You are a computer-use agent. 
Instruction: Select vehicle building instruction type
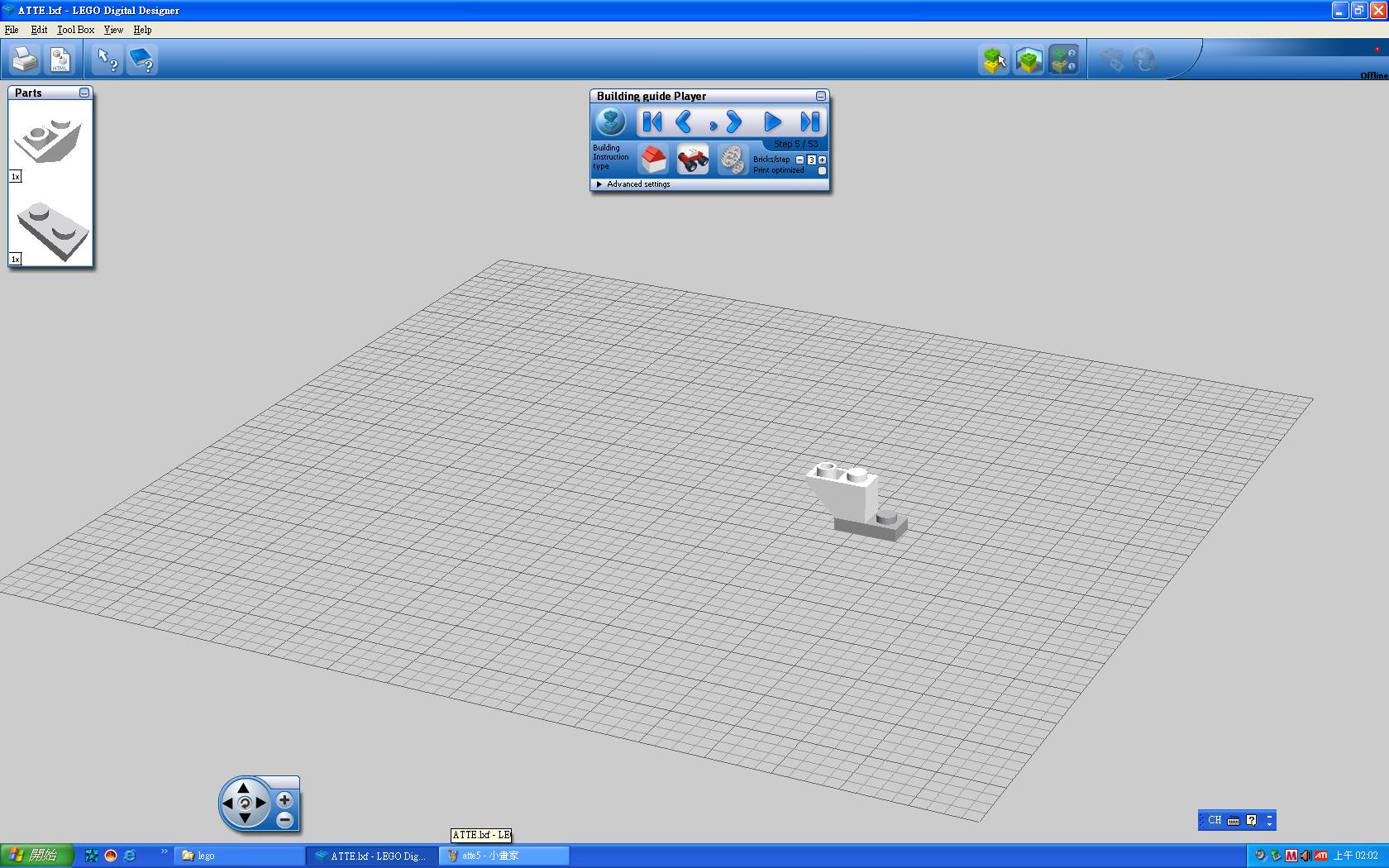point(693,159)
